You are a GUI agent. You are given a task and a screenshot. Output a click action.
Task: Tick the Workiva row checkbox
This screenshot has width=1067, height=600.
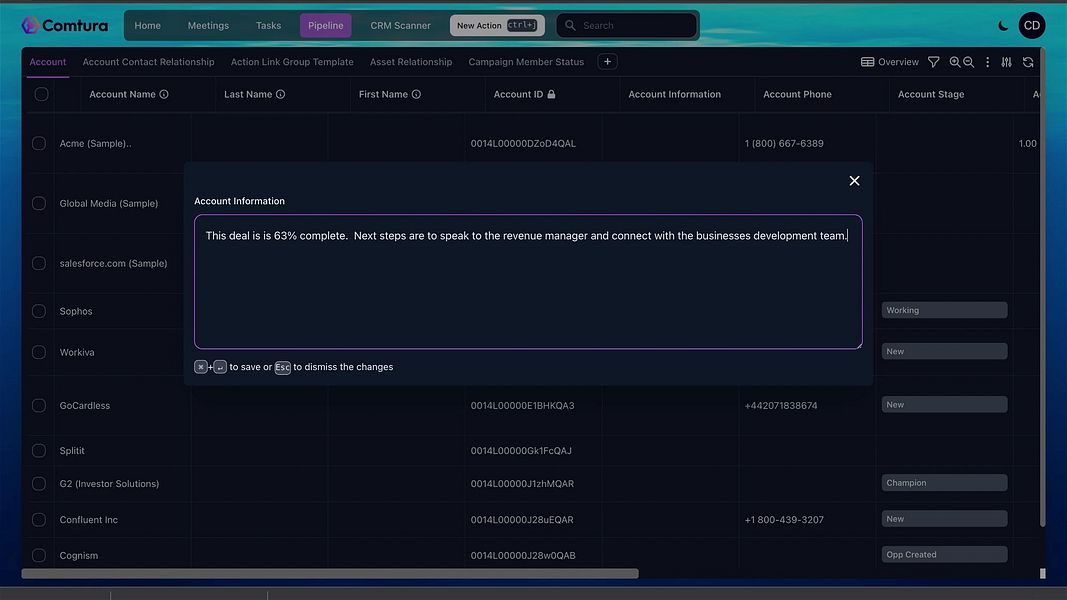(x=39, y=352)
